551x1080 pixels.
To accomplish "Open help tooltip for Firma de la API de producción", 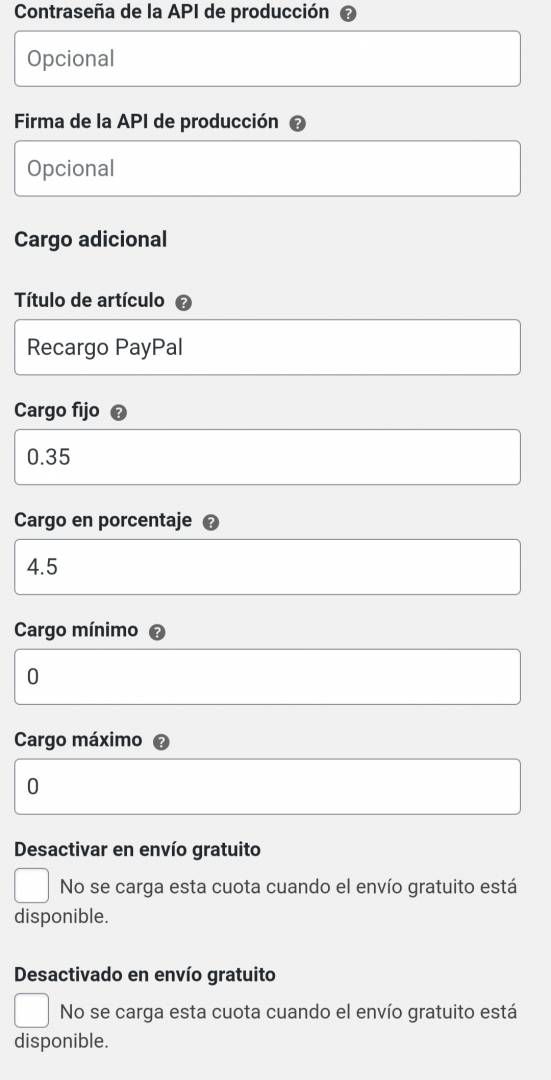I will point(298,123).
